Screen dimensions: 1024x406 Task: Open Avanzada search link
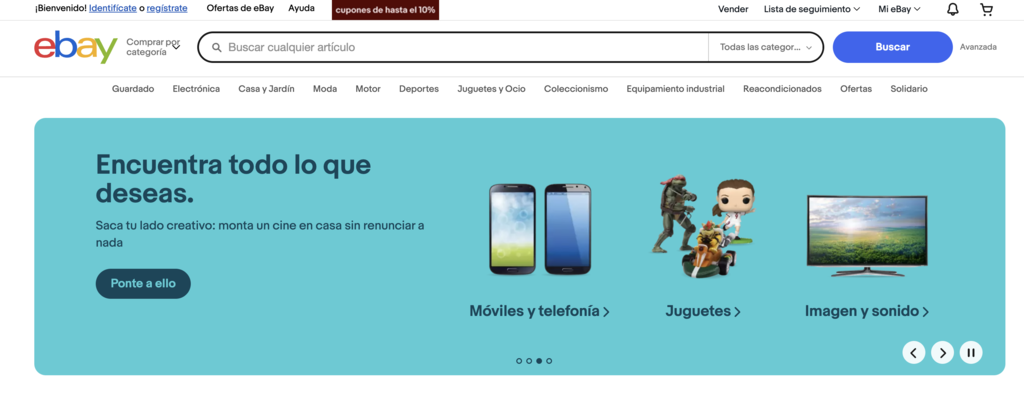click(x=978, y=47)
